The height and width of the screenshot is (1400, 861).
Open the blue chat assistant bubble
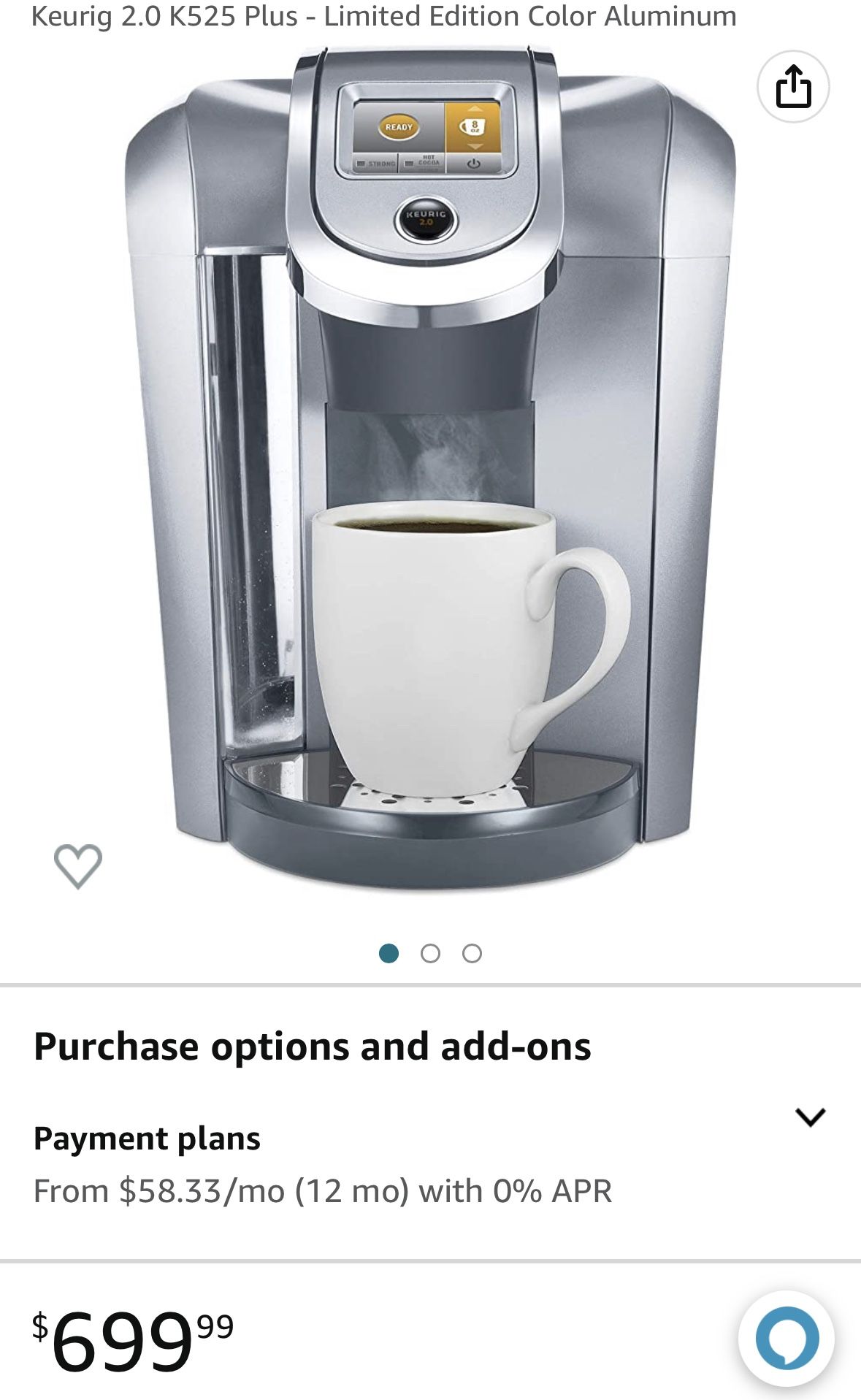point(787,1338)
